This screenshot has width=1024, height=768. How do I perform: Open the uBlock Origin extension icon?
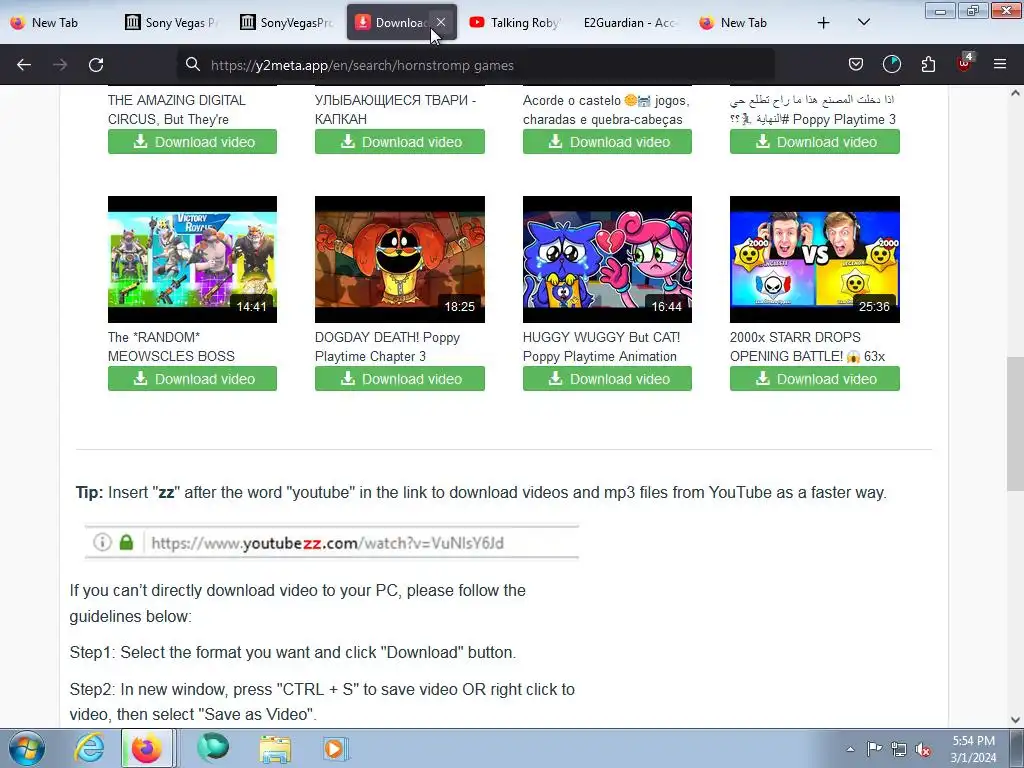[x=965, y=63]
